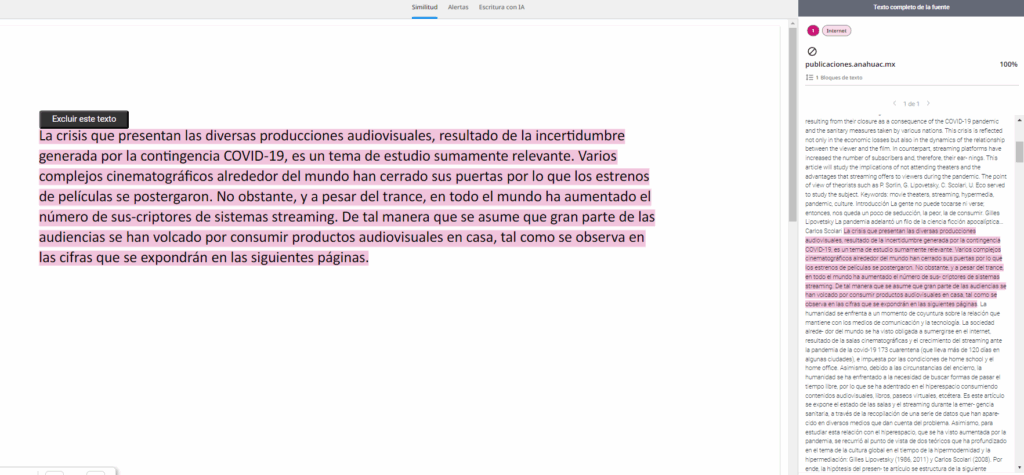Switch to the Alertas tab

coord(458,7)
